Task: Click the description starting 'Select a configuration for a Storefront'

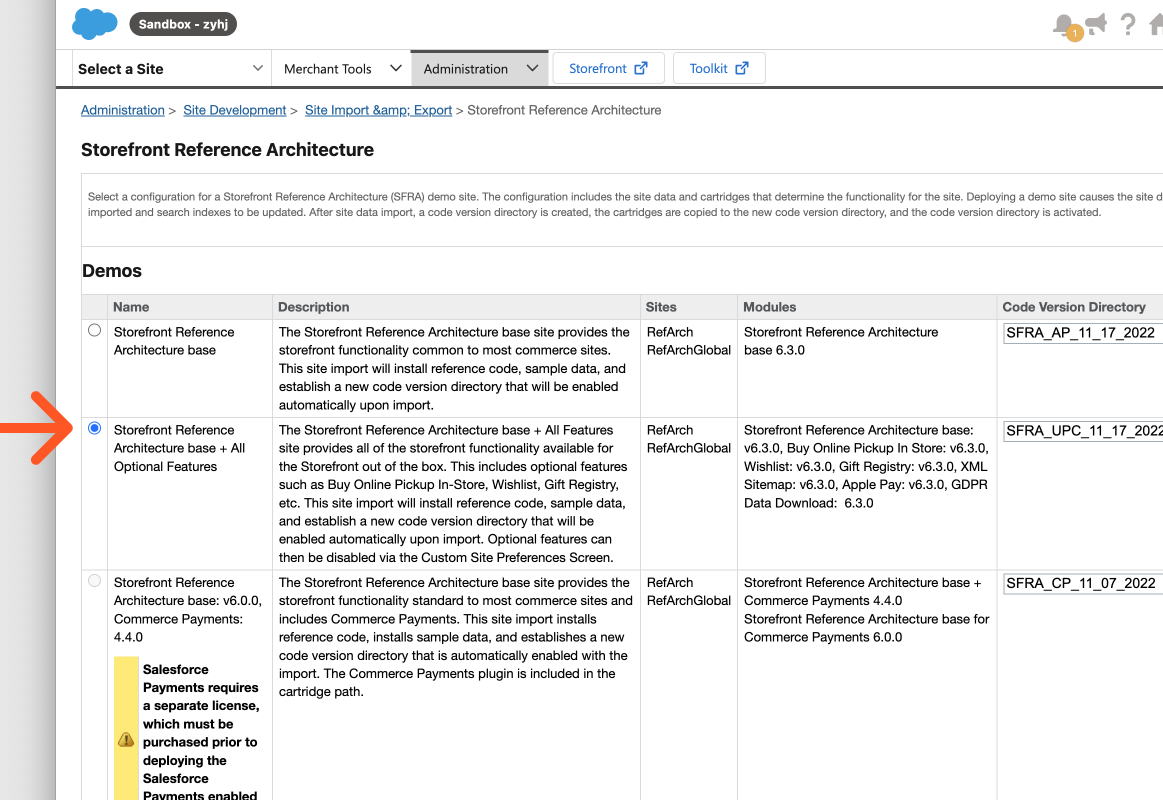Action: tap(625, 205)
